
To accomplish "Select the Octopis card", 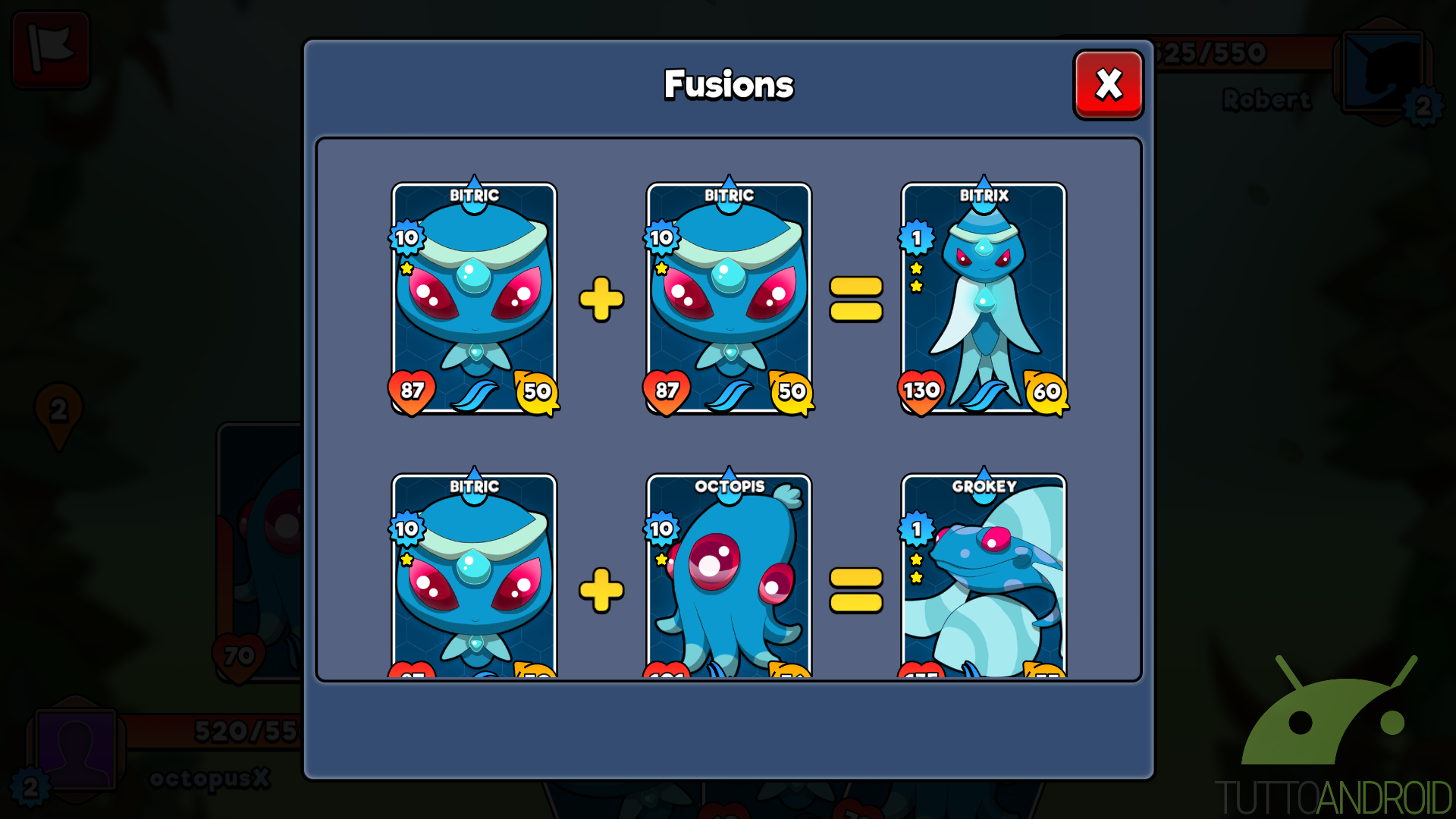I will click(x=730, y=575).
